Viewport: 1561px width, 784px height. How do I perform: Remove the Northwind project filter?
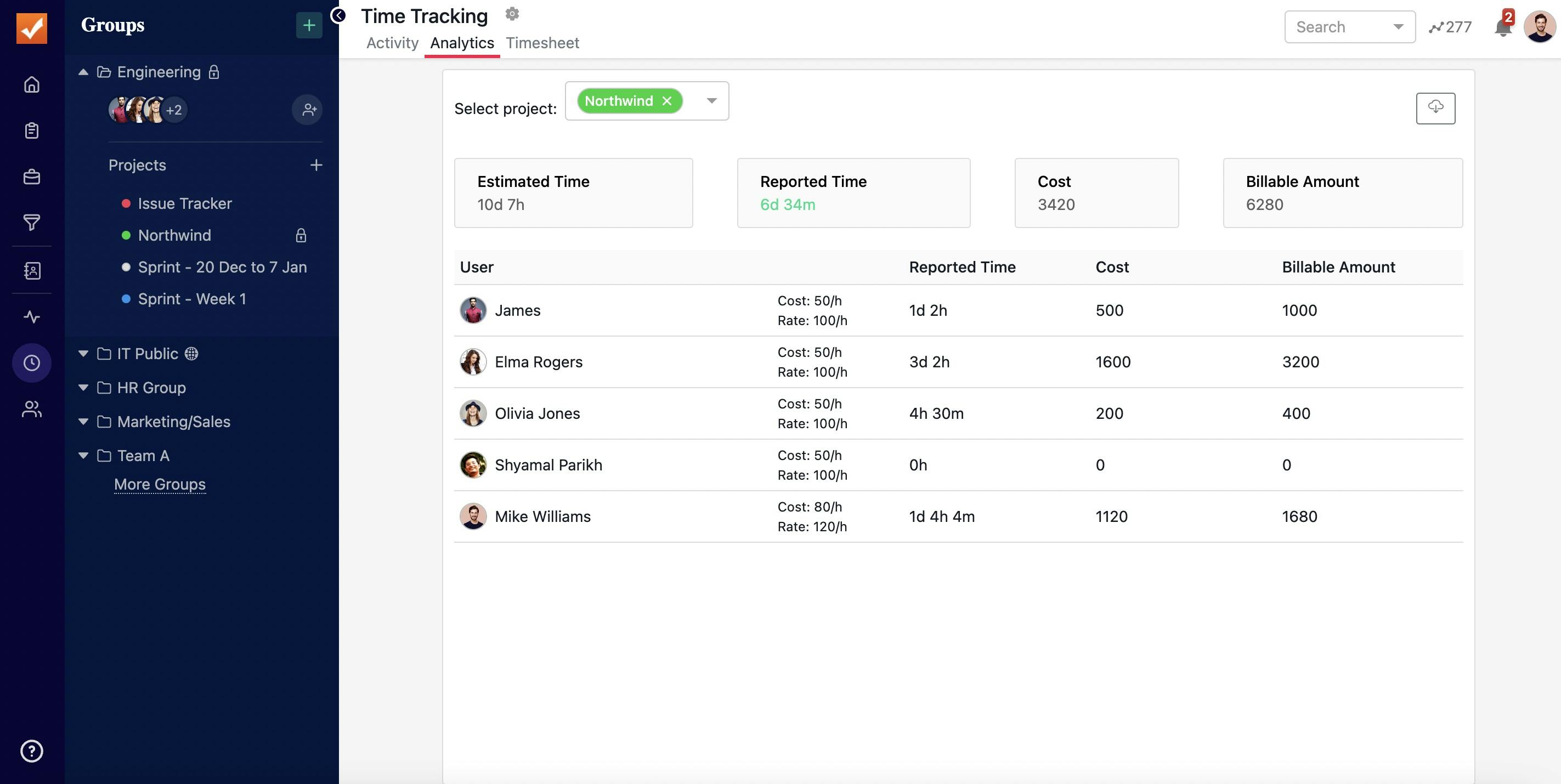click(x=668, y=100)
